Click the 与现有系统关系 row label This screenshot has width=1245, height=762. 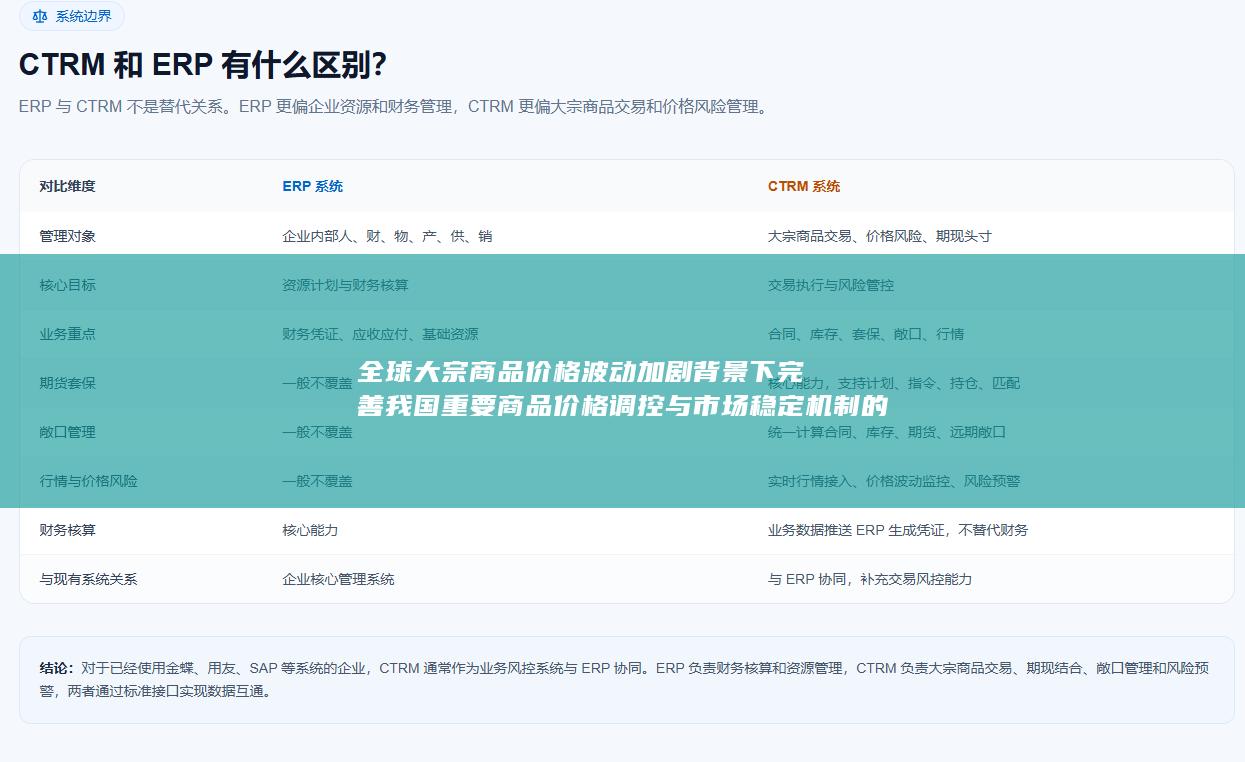click(x=89, y=579)
